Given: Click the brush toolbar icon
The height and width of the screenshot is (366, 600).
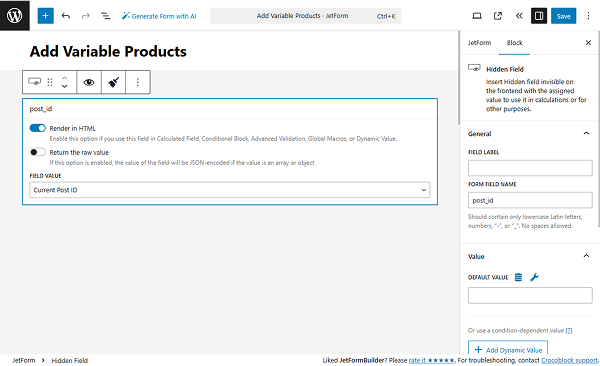Looking at the screenshot, I should [x=113, y=82].
